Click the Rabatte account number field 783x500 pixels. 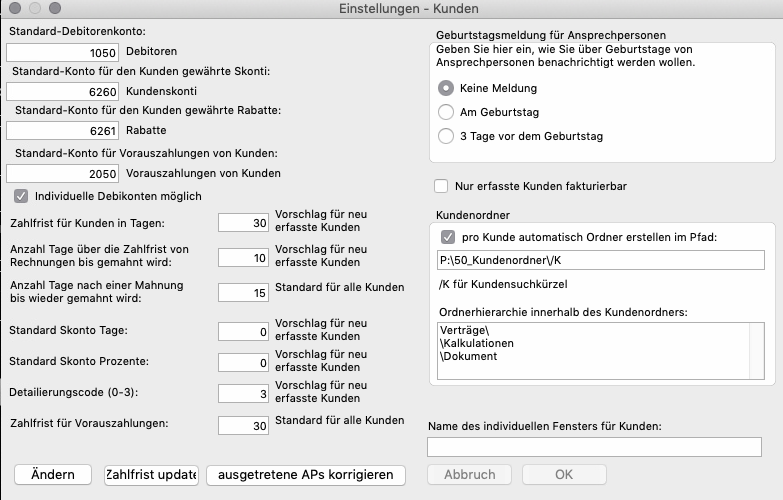(x=63, y=130)
